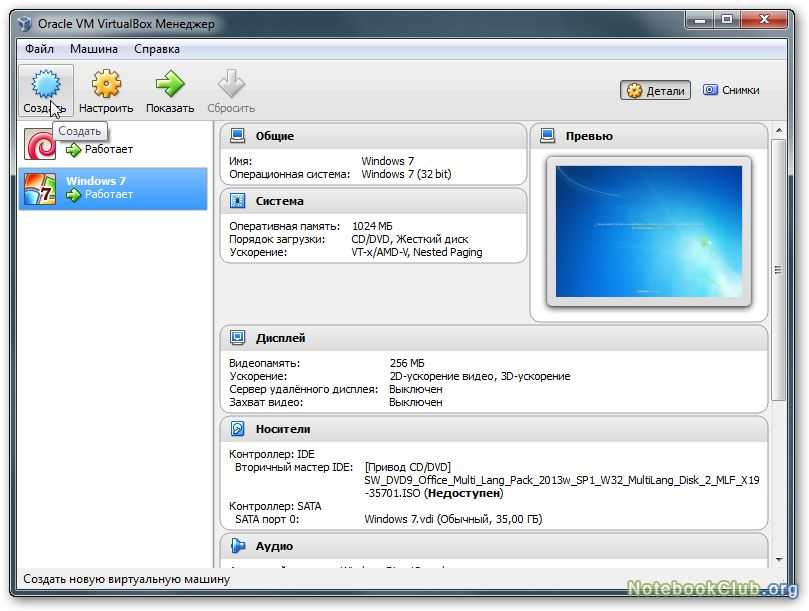The width and height of the screenshot is (809, 611).
Task: Click the Показать green arrow icon
Action: 170,84
